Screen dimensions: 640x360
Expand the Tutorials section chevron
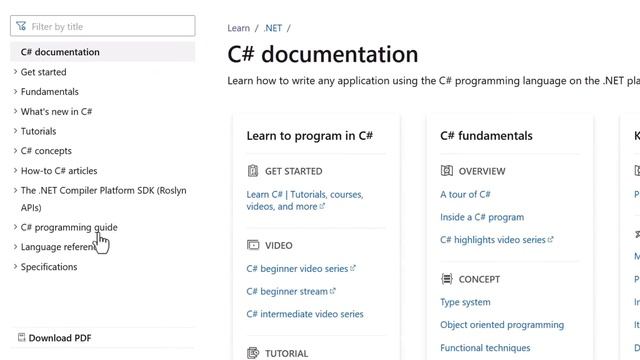pos(15,131)
